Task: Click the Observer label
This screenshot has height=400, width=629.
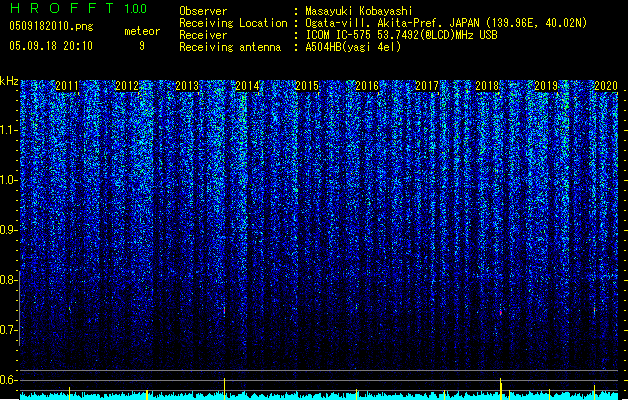Action: click(x=203, y=11)
